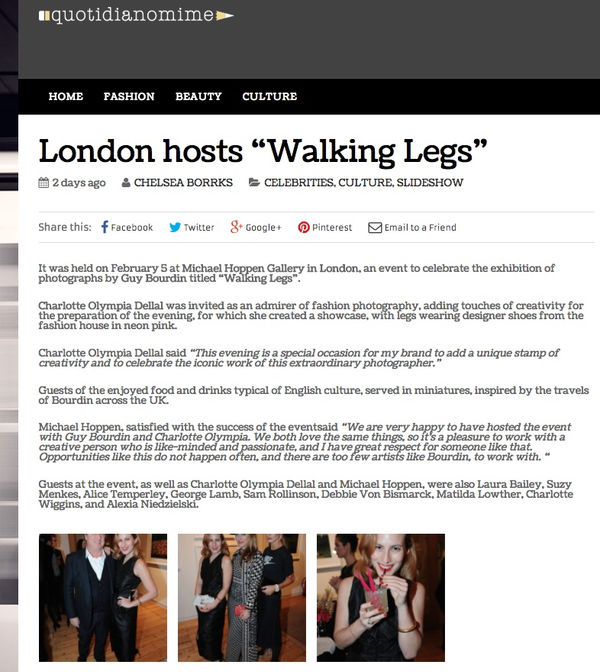Click the Google+ share icon
Image resolution: width=600 pixels, height=672 pixels.
(236, 227)
